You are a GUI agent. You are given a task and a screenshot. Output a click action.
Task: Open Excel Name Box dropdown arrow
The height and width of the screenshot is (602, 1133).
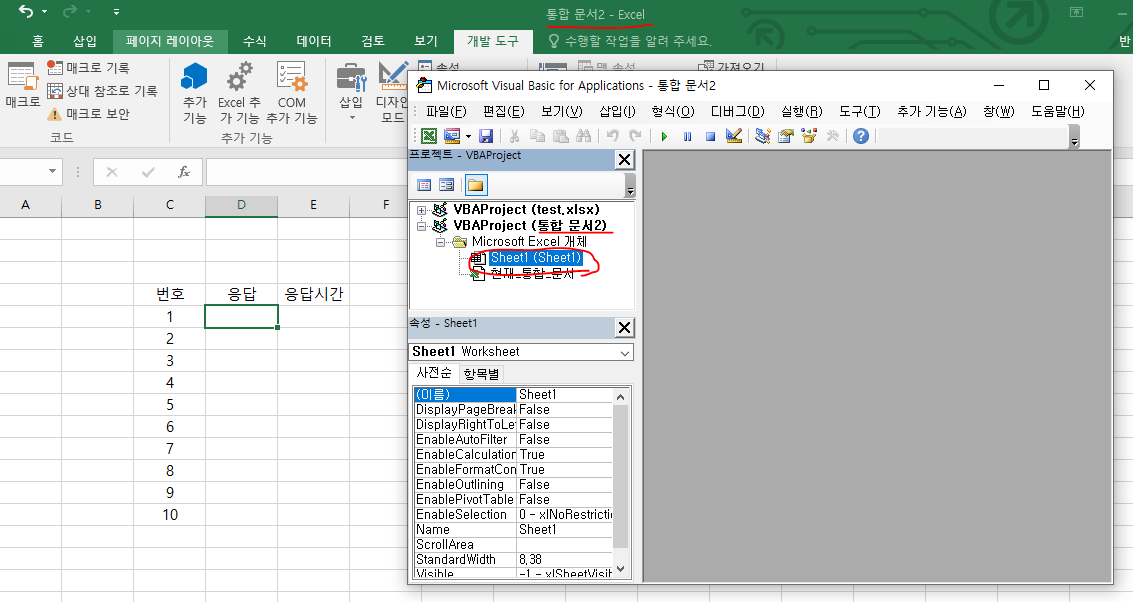click(52, 171)
